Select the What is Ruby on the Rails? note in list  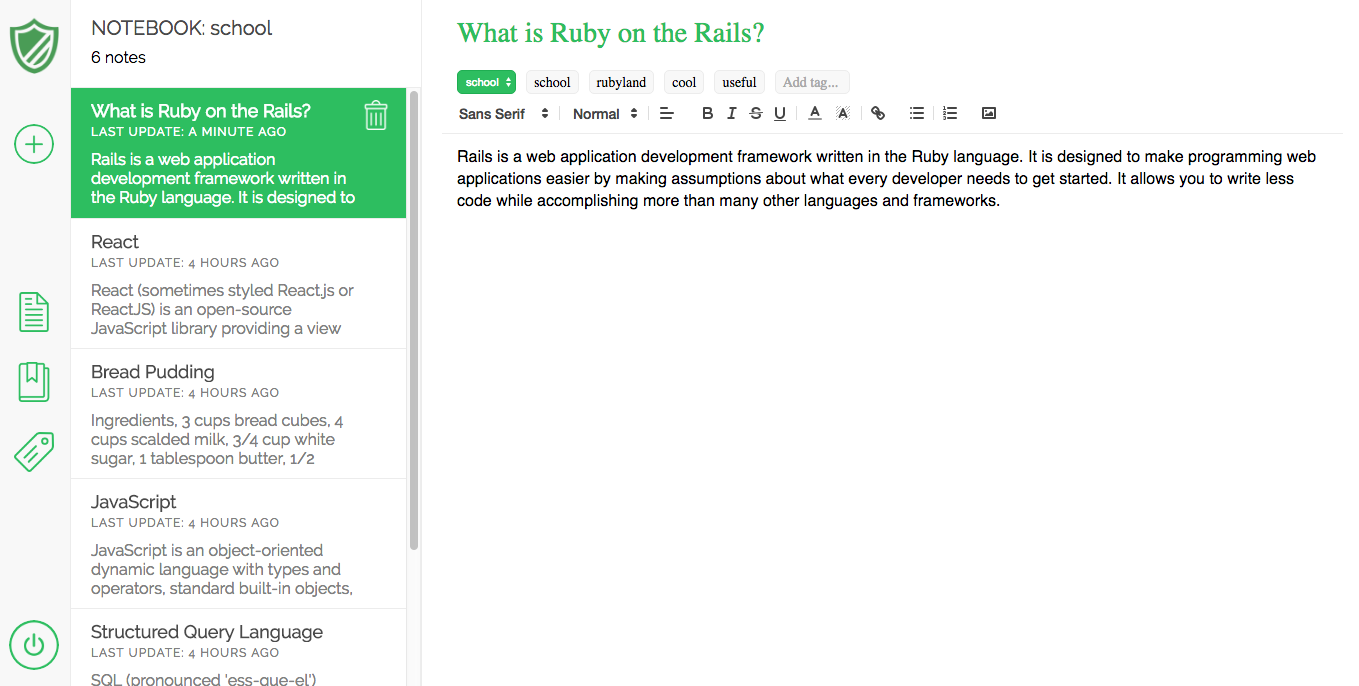point(239,153)
